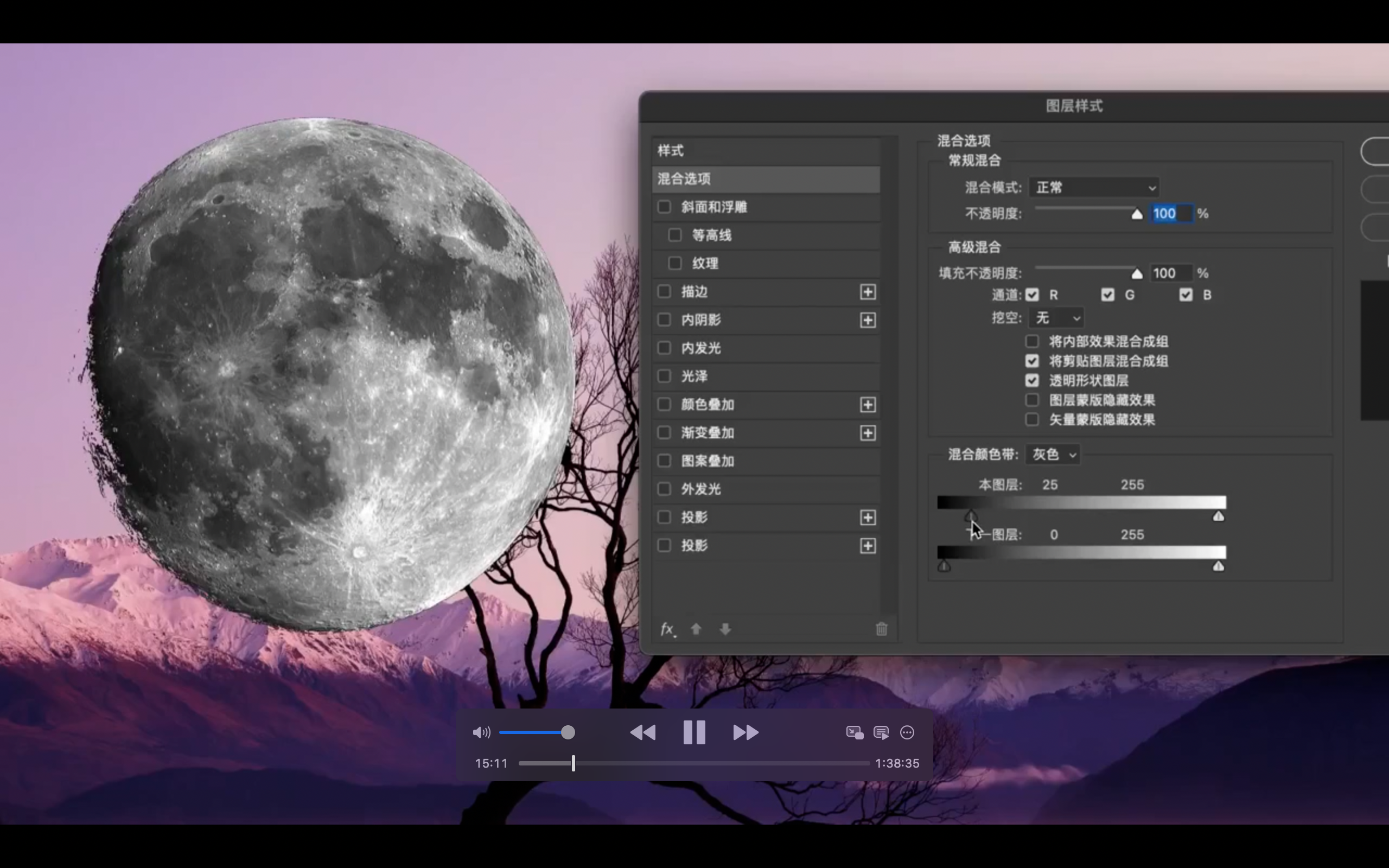Click the player volume speaker icon
This screenshot has height=868, width=1389.
481,732
